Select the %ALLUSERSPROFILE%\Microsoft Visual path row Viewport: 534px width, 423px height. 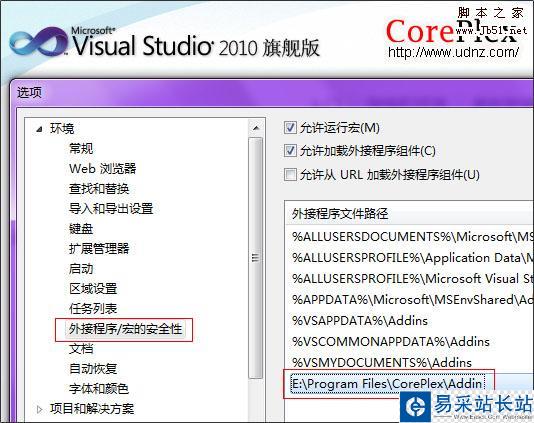[x=409, y=279]
